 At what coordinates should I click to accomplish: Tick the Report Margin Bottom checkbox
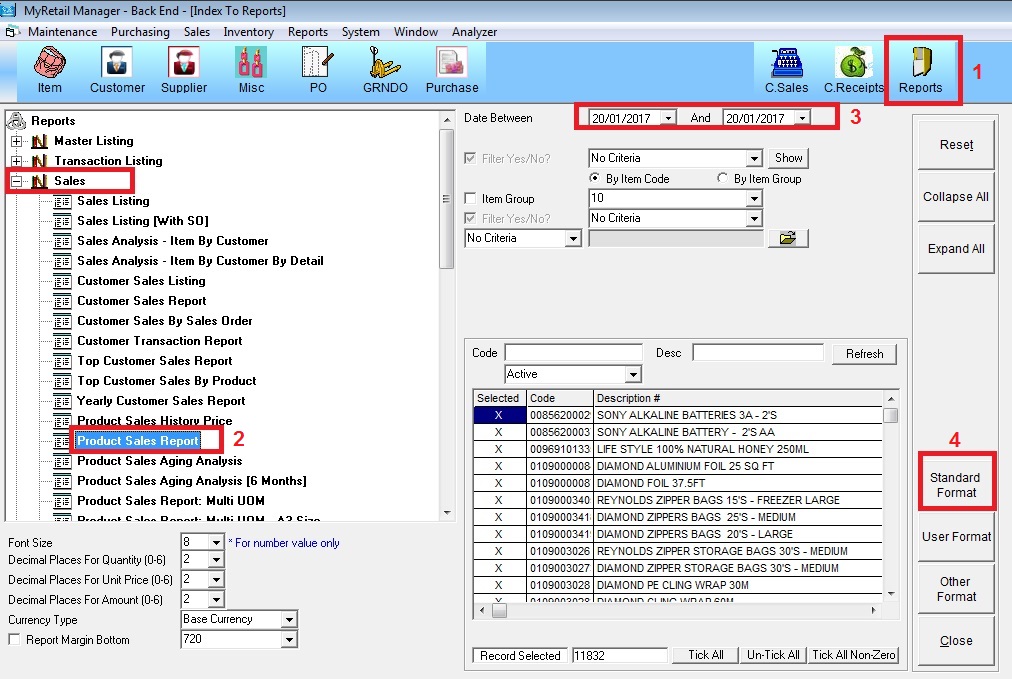tap(15, 640)
